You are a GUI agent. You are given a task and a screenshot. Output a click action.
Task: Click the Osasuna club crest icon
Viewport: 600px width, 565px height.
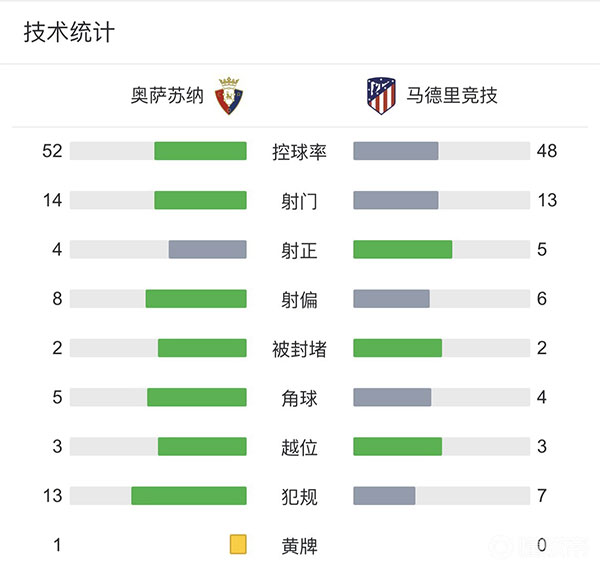click(230, 95)
